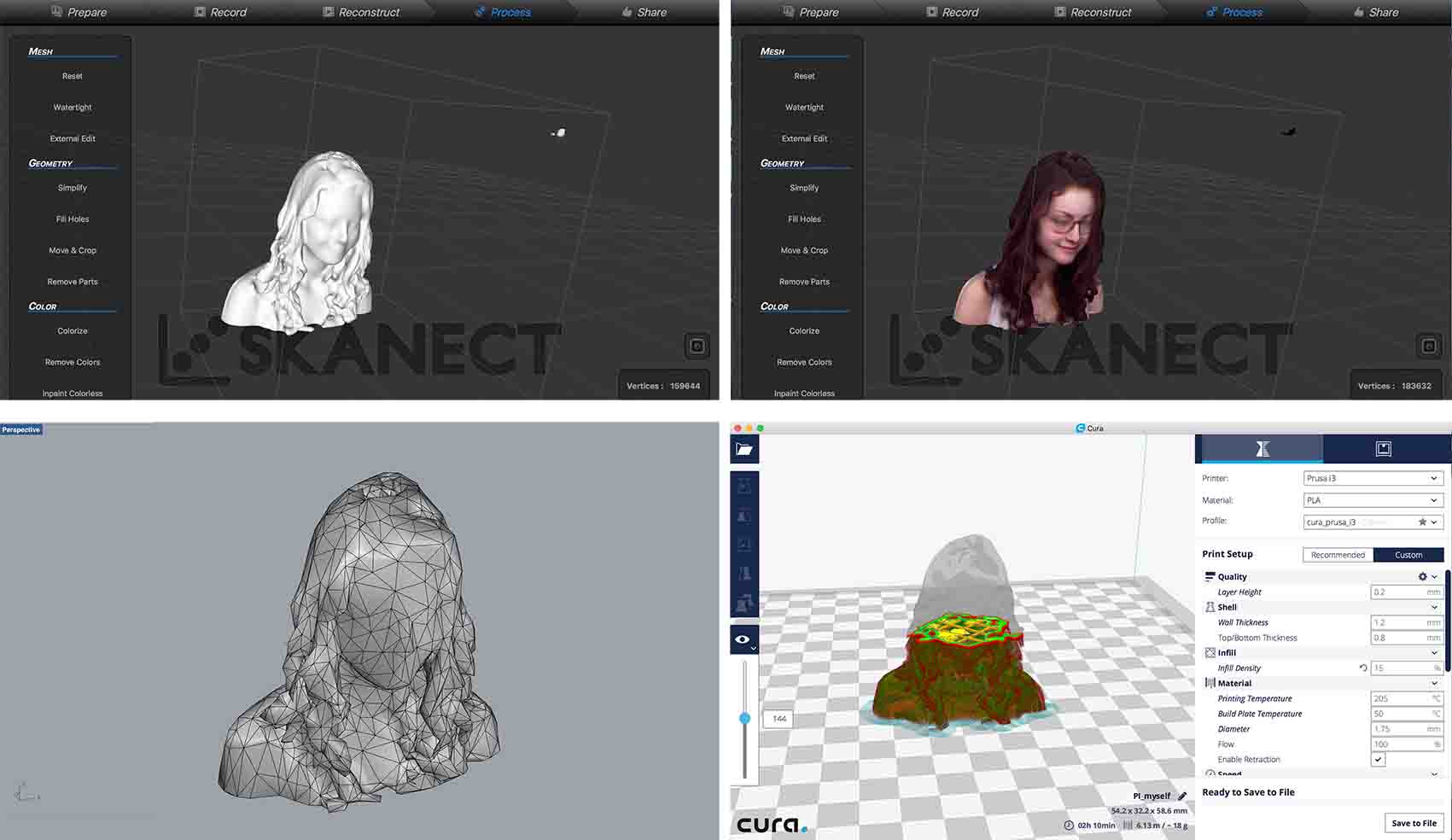Click the pencil icon beside PI_myself
Image resolution: width=1452 pixels, height=840 pixels.
pyautogui.click(x=1182, y=796)
